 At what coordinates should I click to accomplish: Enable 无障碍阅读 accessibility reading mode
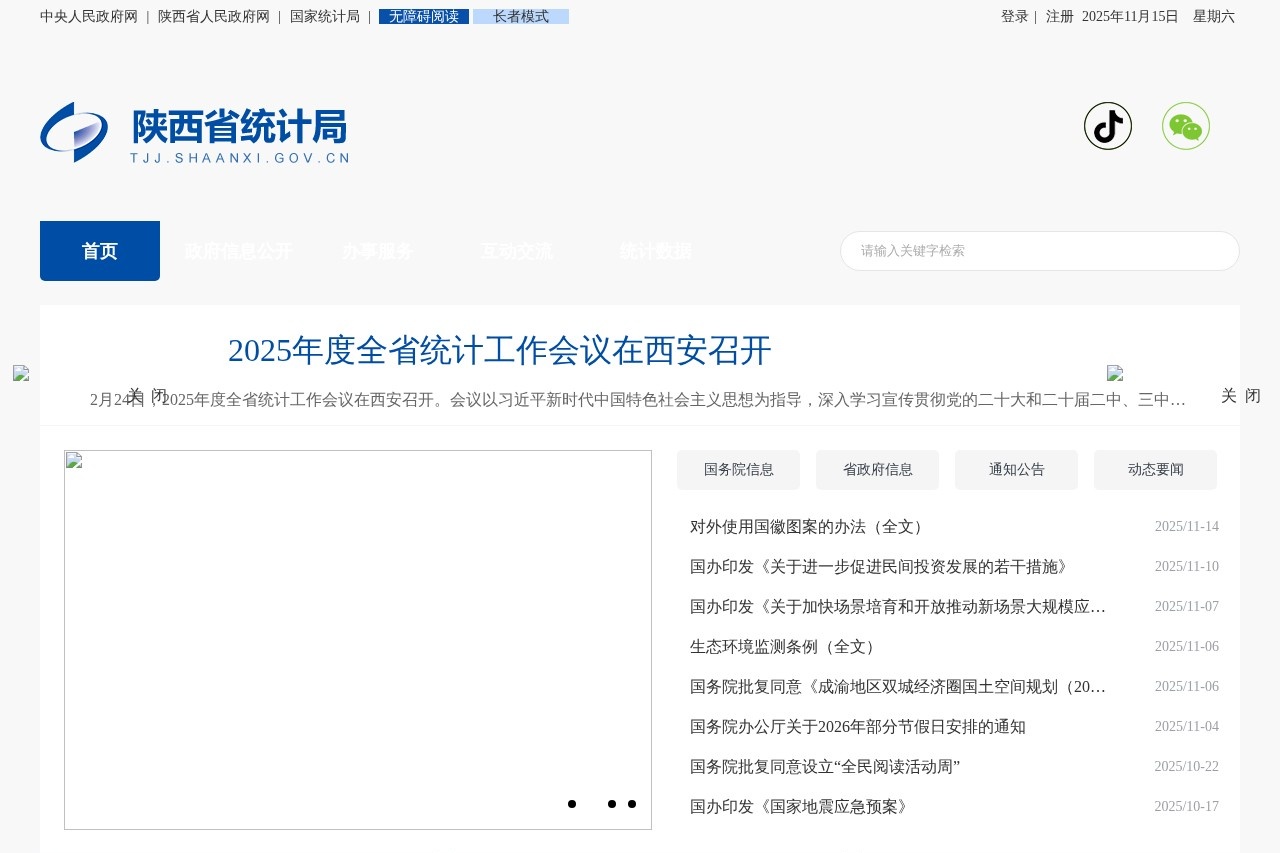[x=423, y=16]
